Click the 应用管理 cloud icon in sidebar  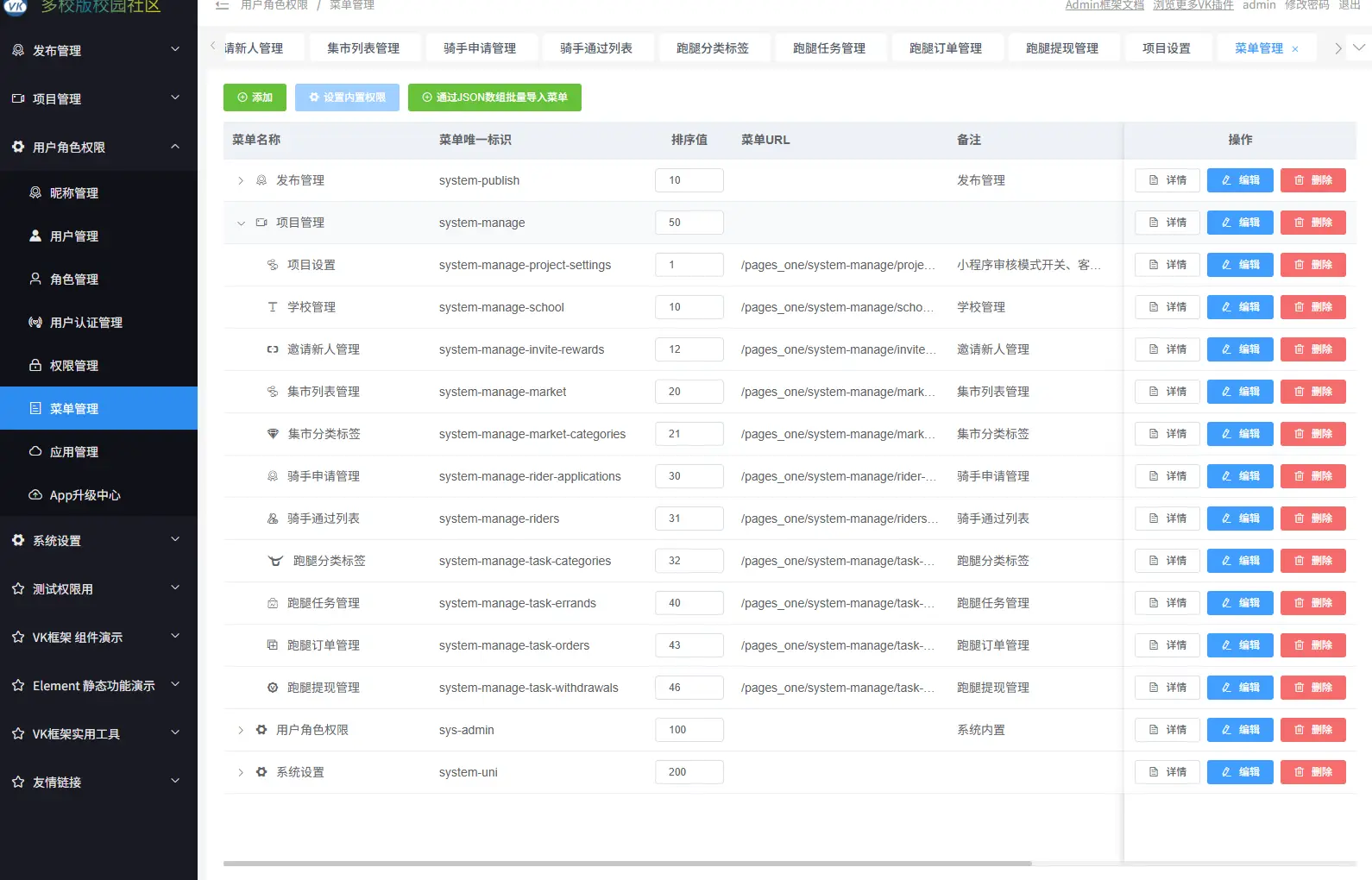[x=35, y=451]
